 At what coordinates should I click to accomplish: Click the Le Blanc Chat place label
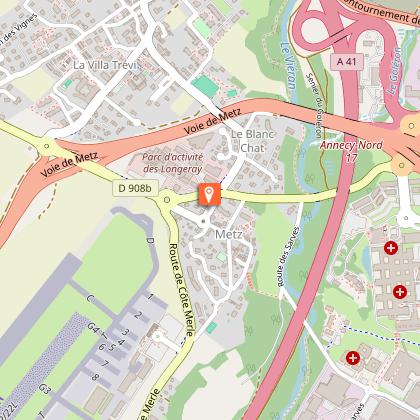[252, 141]
